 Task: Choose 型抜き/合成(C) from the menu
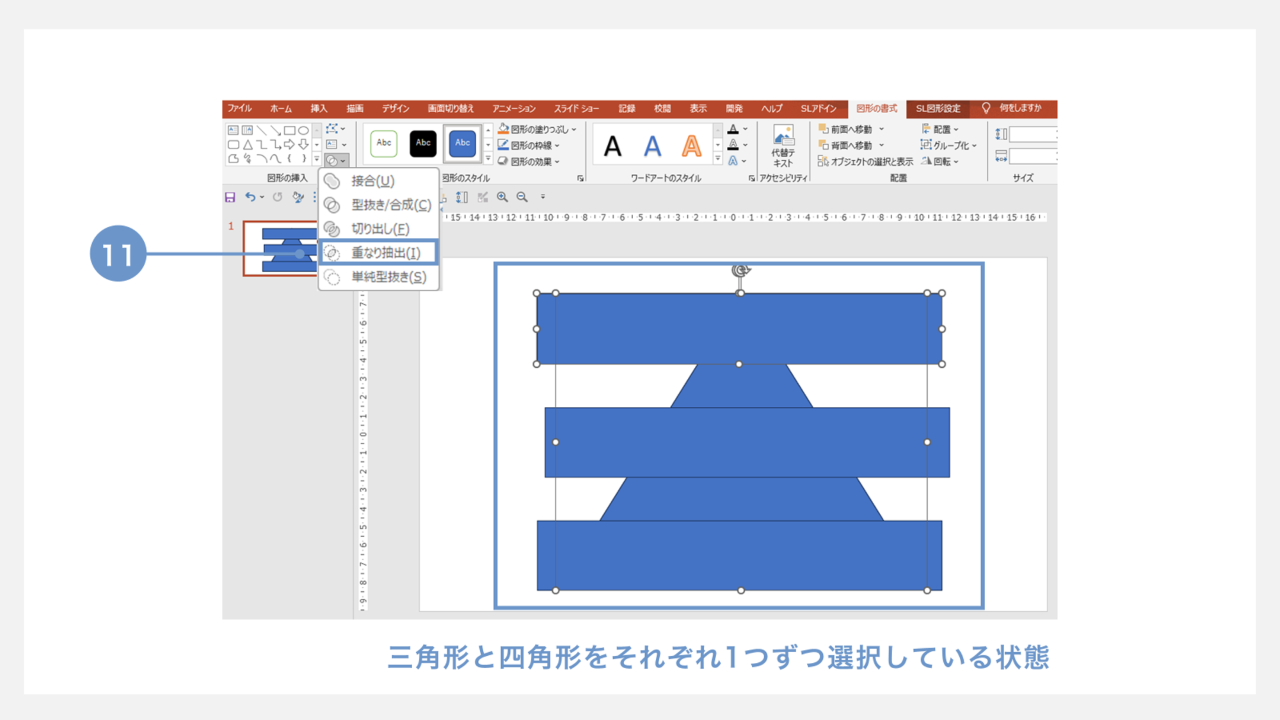379,205
